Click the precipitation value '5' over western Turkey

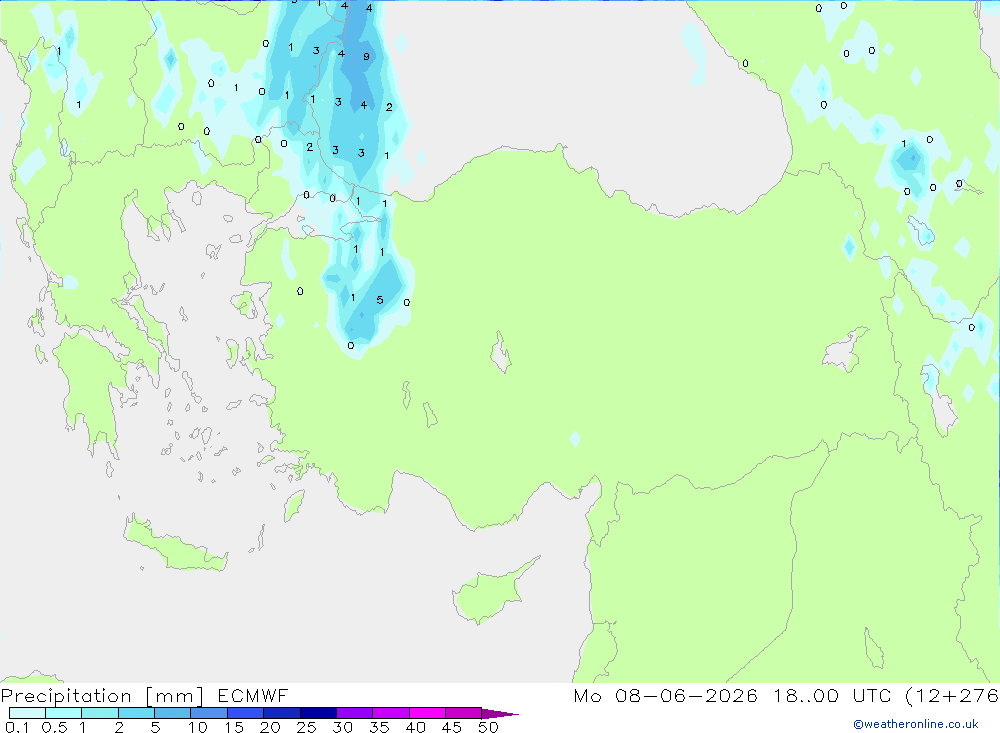(379, 300)
